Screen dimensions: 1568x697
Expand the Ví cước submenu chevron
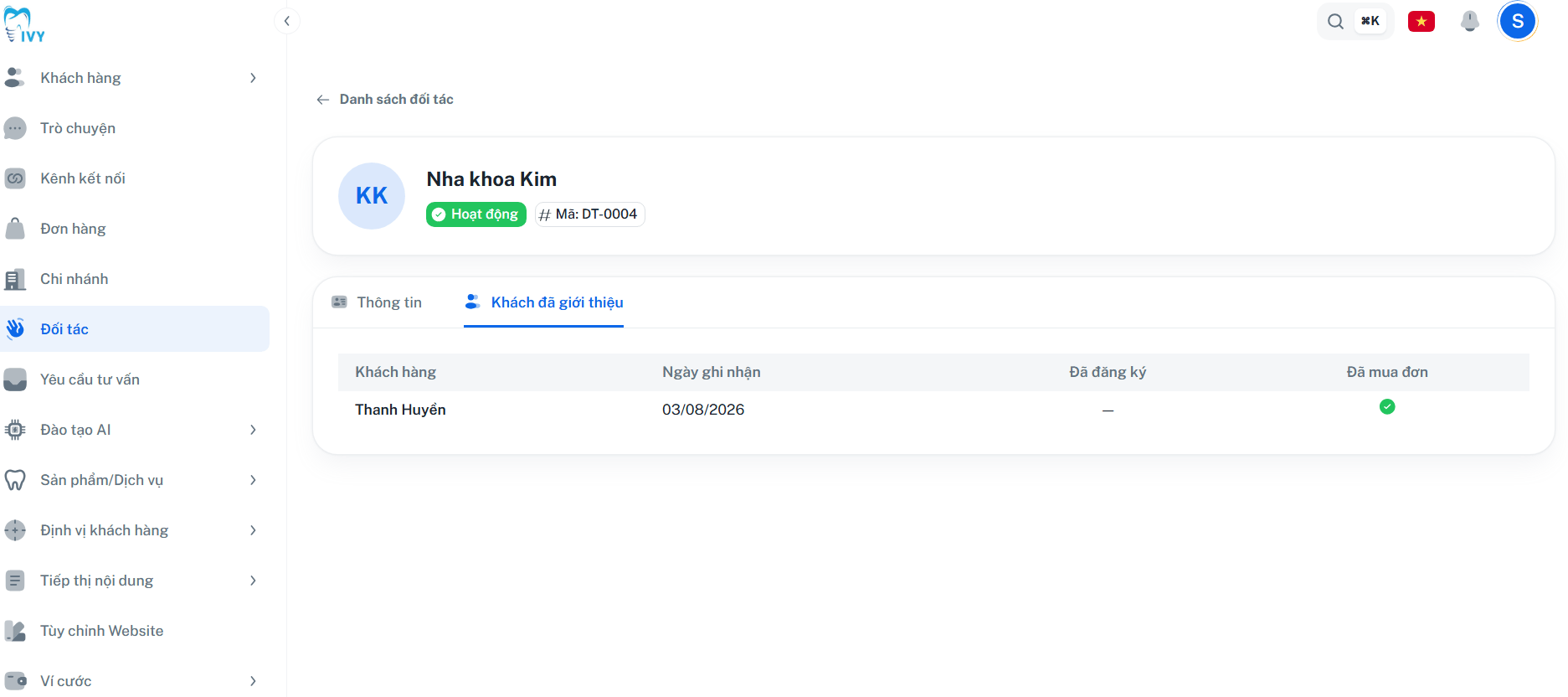[x=253, y=681]
